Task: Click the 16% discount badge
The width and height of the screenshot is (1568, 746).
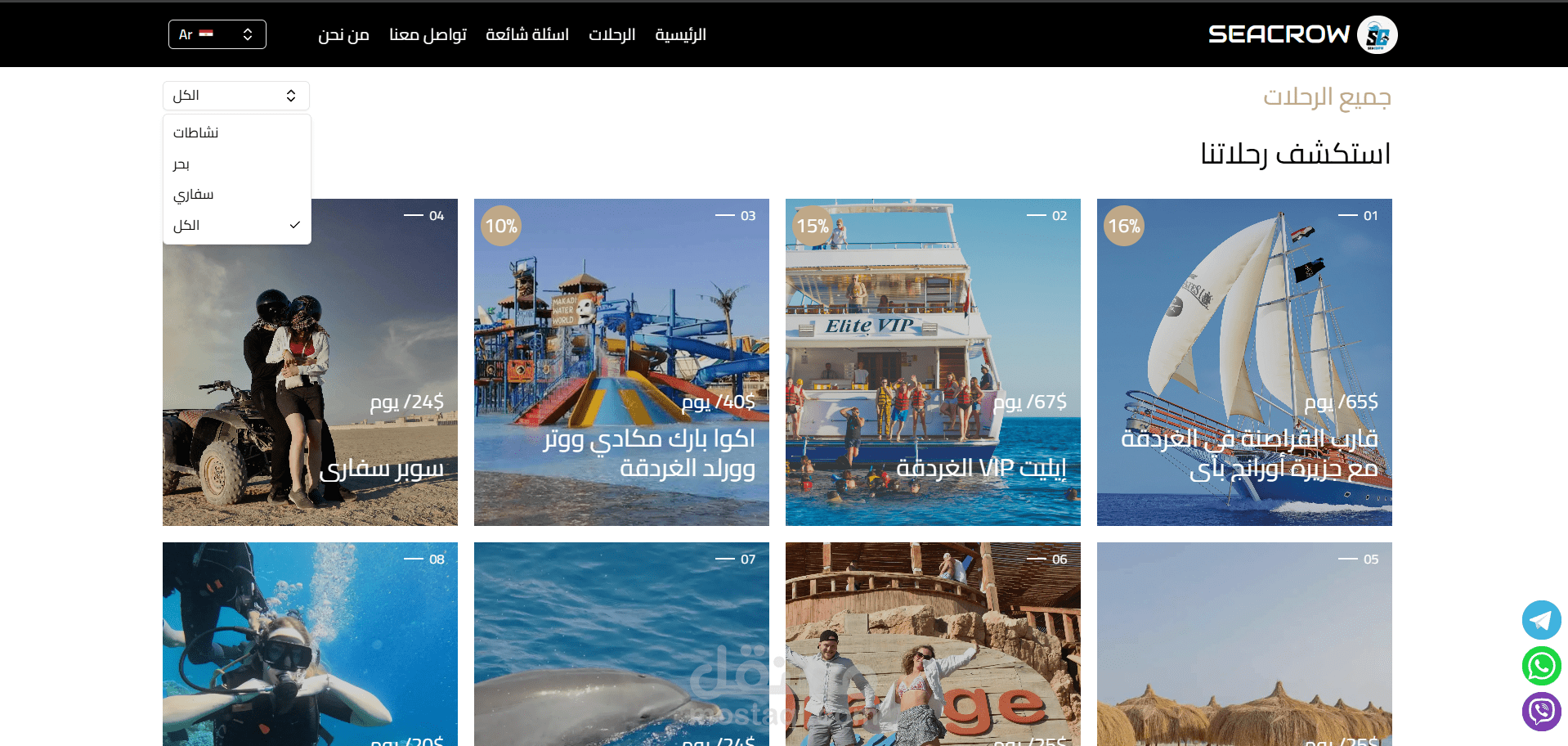Action: tap(1124, 226)
